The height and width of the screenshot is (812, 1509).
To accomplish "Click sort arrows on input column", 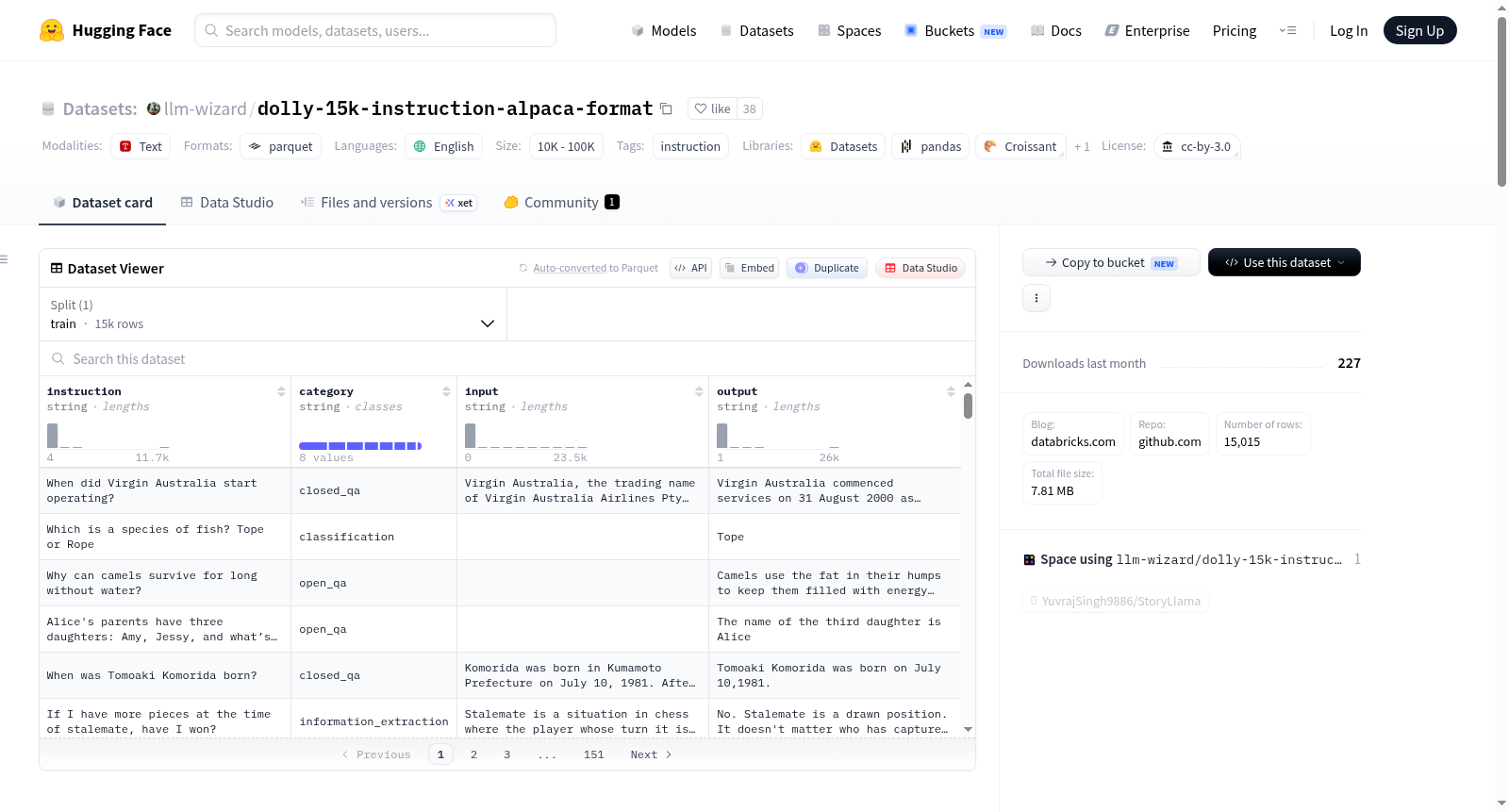I will tap(699, 391).
